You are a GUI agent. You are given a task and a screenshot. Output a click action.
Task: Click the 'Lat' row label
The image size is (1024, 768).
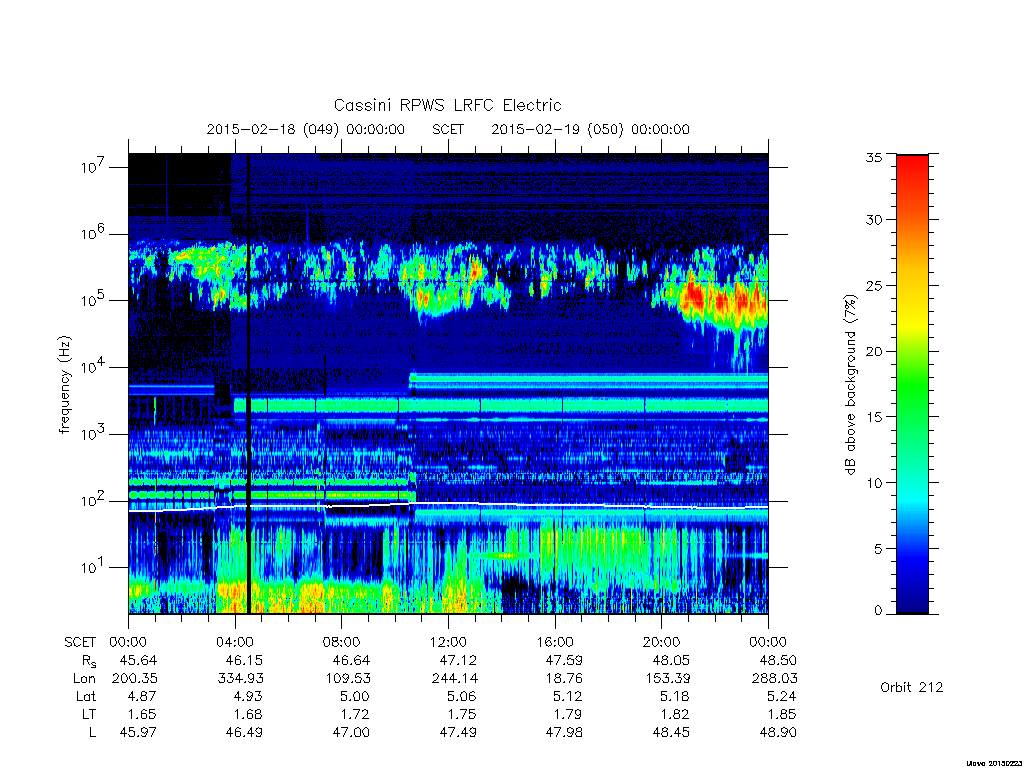point(86,696)
